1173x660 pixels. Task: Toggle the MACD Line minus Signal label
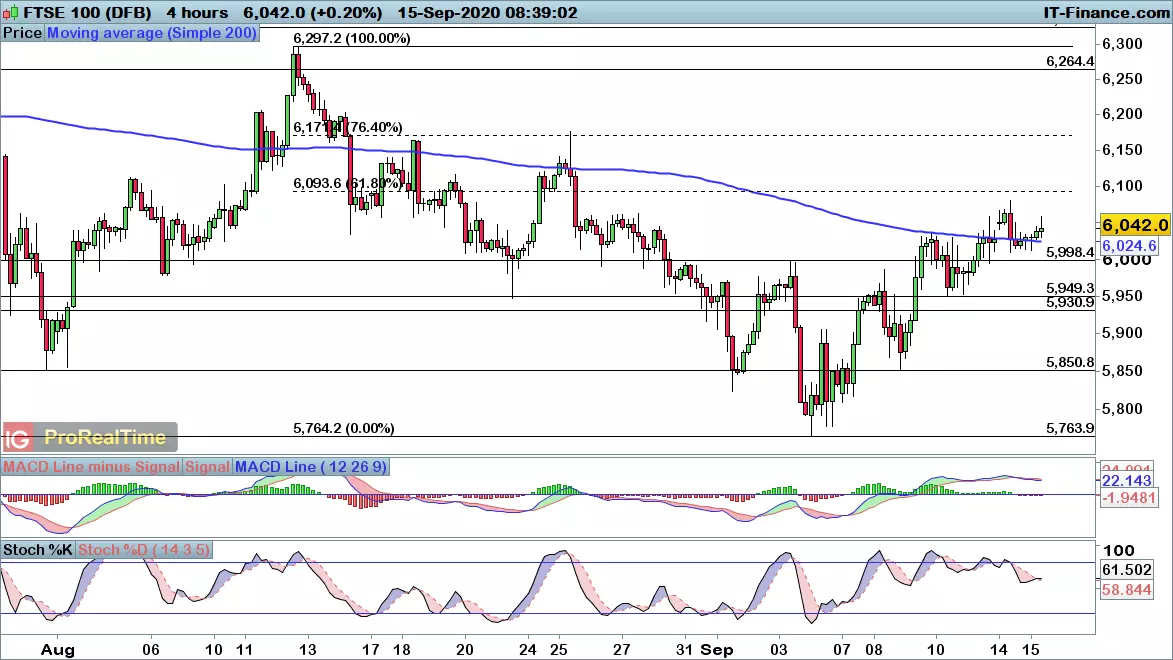[91, 466]
